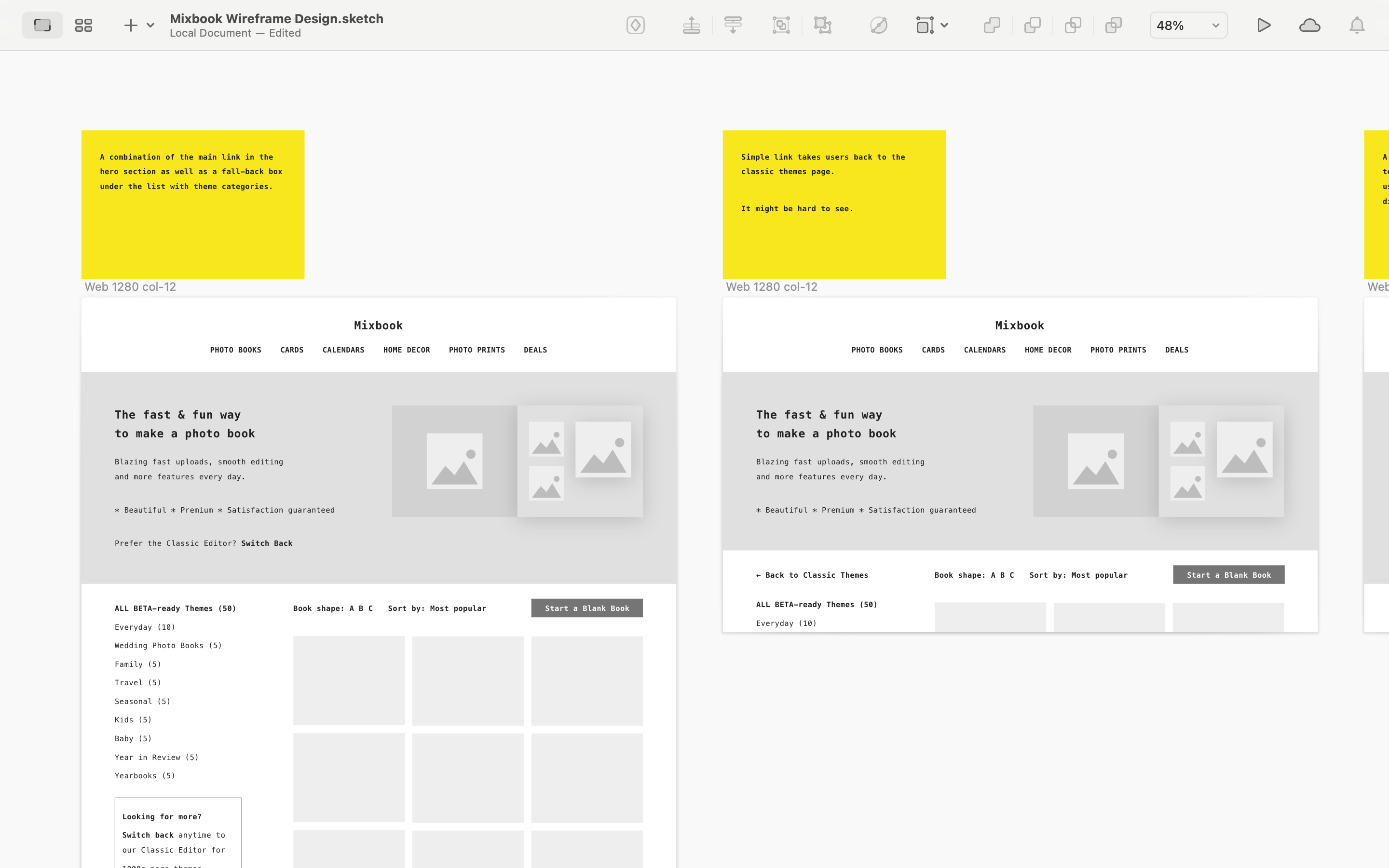Click the Cloud sync icon
The width and height of the screenshot is (1389, 868).
coord(1310,25)
